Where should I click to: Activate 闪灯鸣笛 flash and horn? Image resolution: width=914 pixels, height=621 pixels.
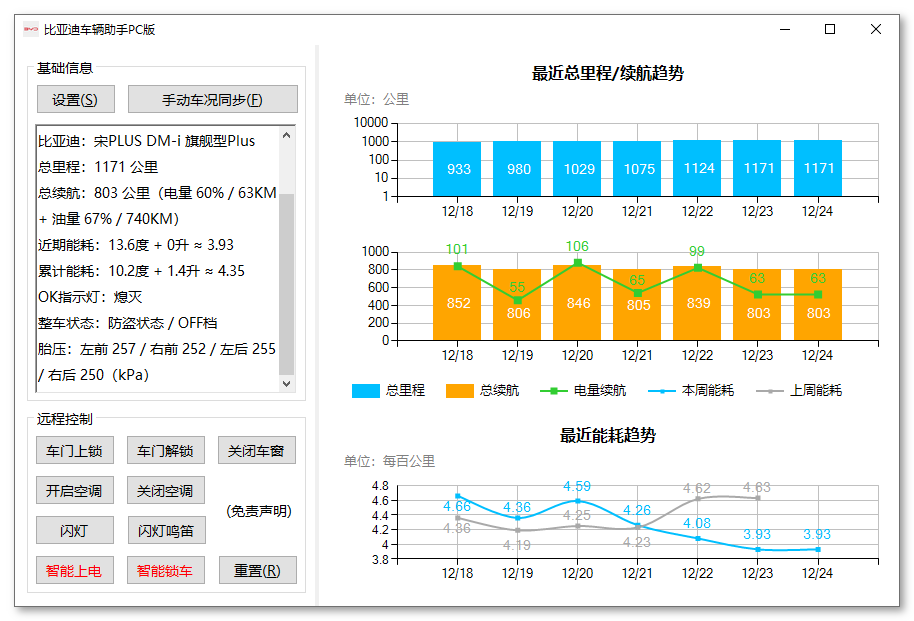coord(165,530)
